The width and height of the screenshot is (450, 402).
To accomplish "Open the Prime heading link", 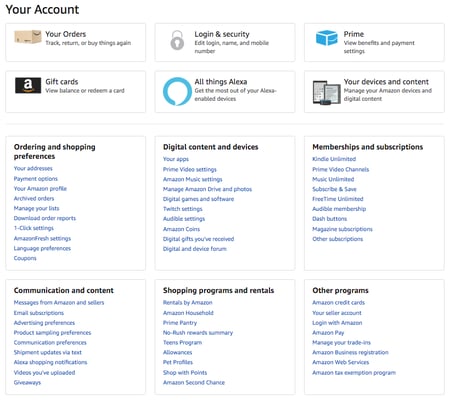I will [x=354, y=34].
